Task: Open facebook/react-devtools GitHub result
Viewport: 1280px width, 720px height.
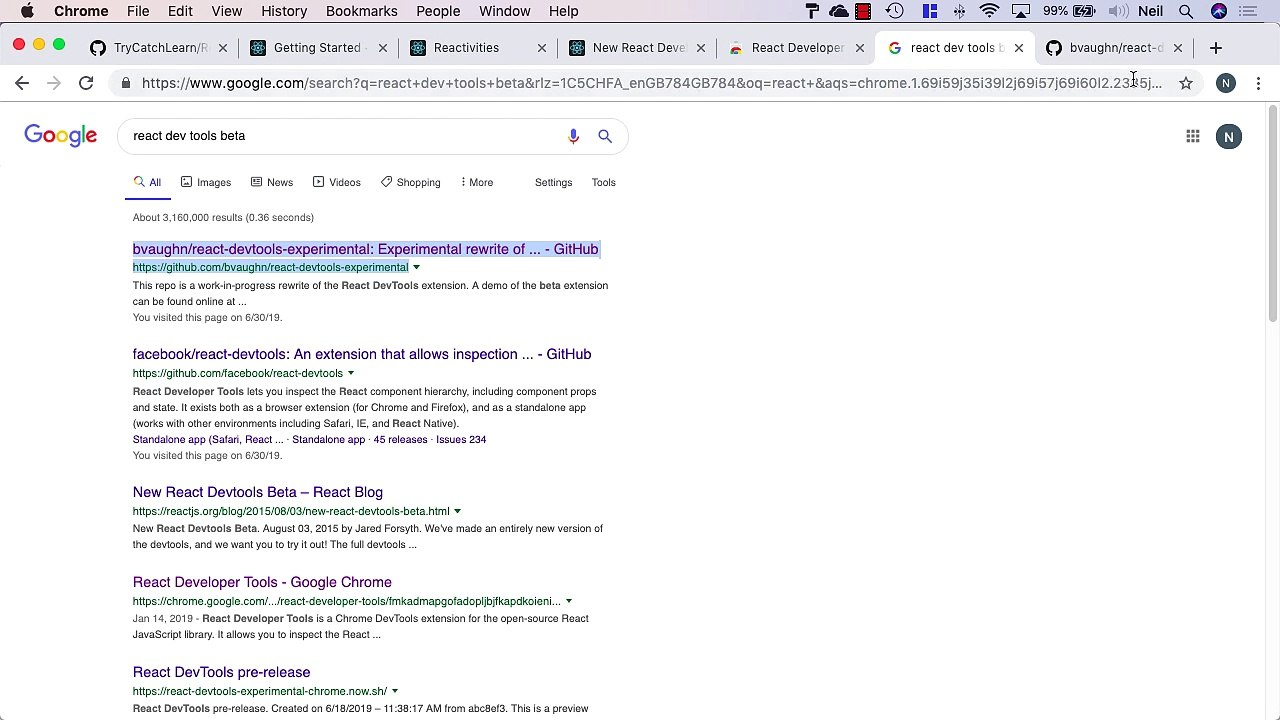Action: [x=362, y=354]
